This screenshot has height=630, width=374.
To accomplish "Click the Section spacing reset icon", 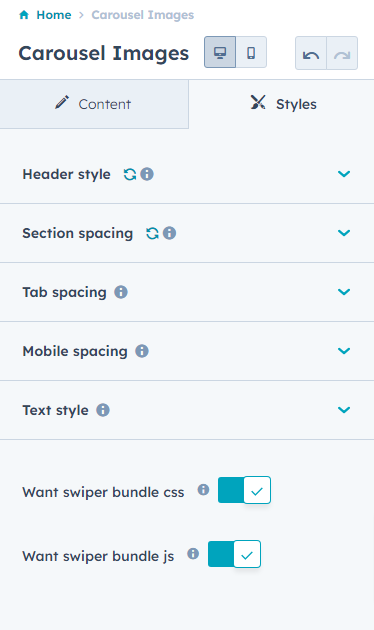I will click(152, 233).
